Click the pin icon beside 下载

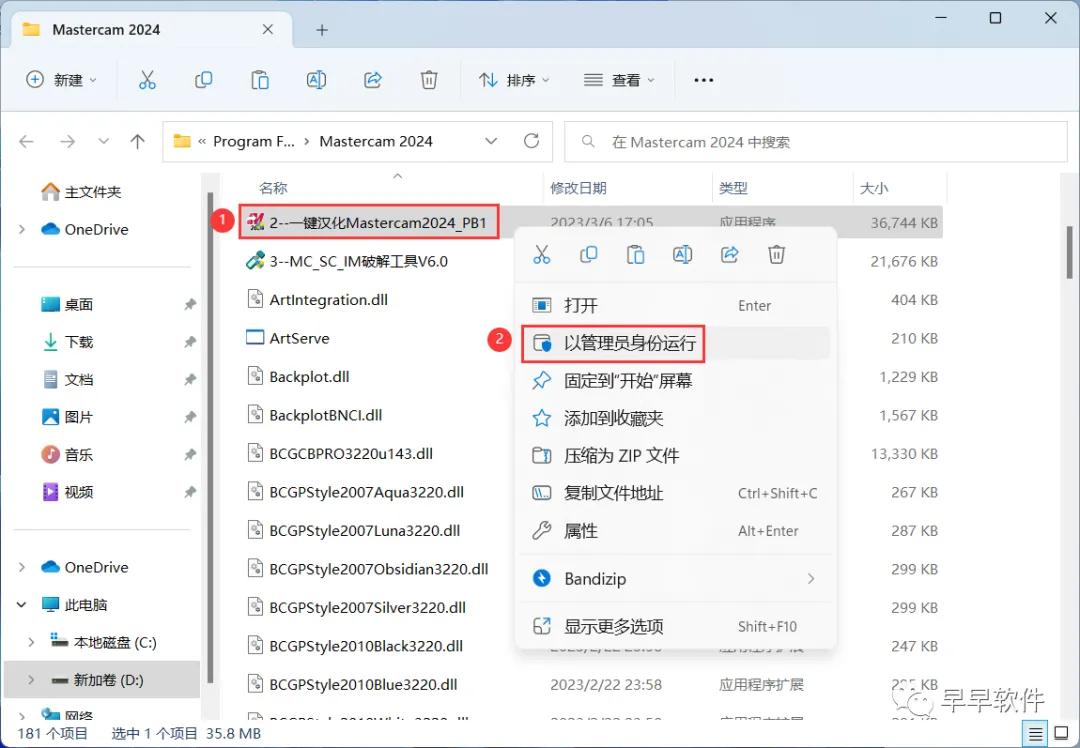pos(190,342)
